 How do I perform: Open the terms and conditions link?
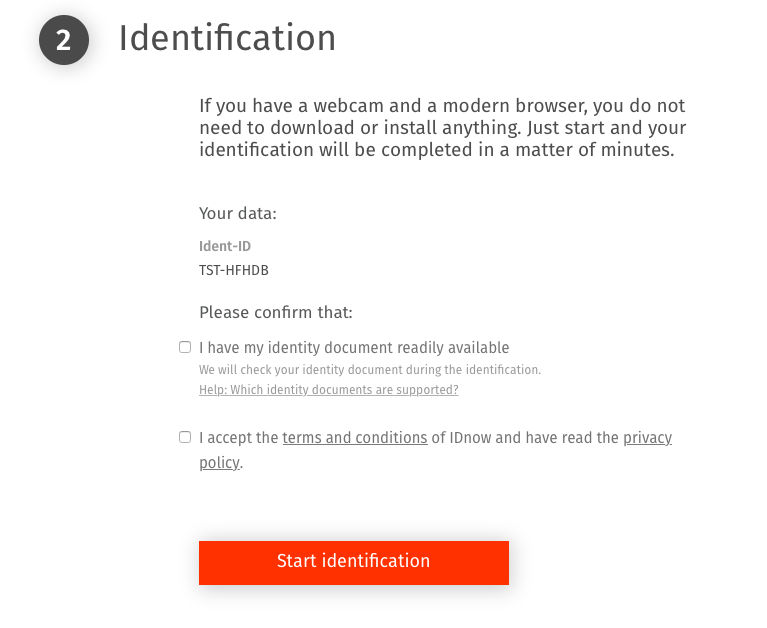354,438
